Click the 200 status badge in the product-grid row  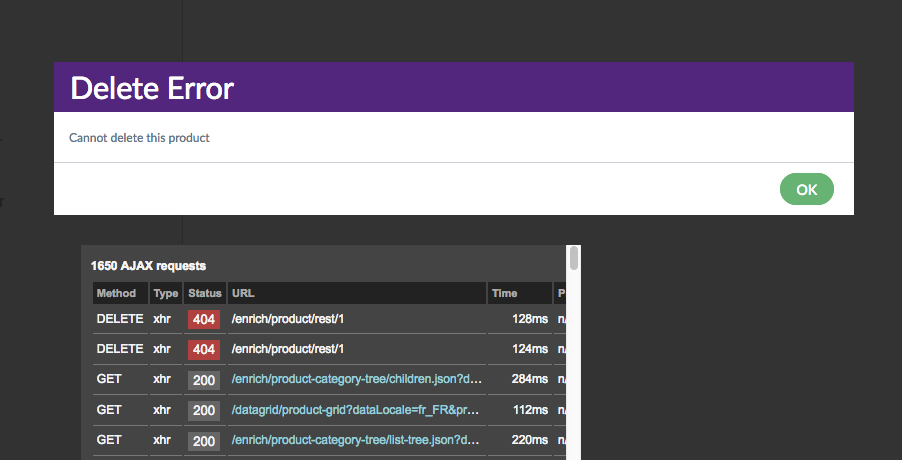coord(204,411)
